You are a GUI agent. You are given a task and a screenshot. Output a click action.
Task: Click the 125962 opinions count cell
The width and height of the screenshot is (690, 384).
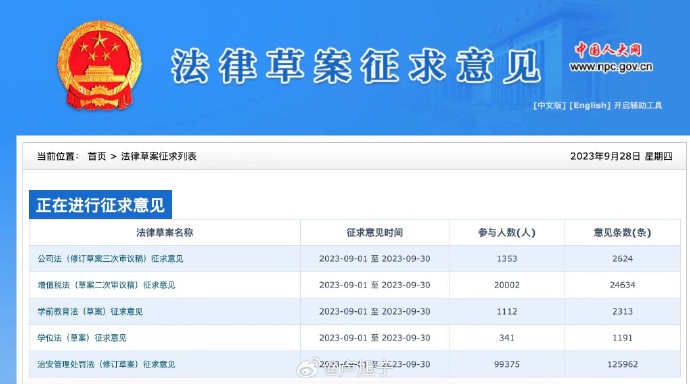click(622, 364)
